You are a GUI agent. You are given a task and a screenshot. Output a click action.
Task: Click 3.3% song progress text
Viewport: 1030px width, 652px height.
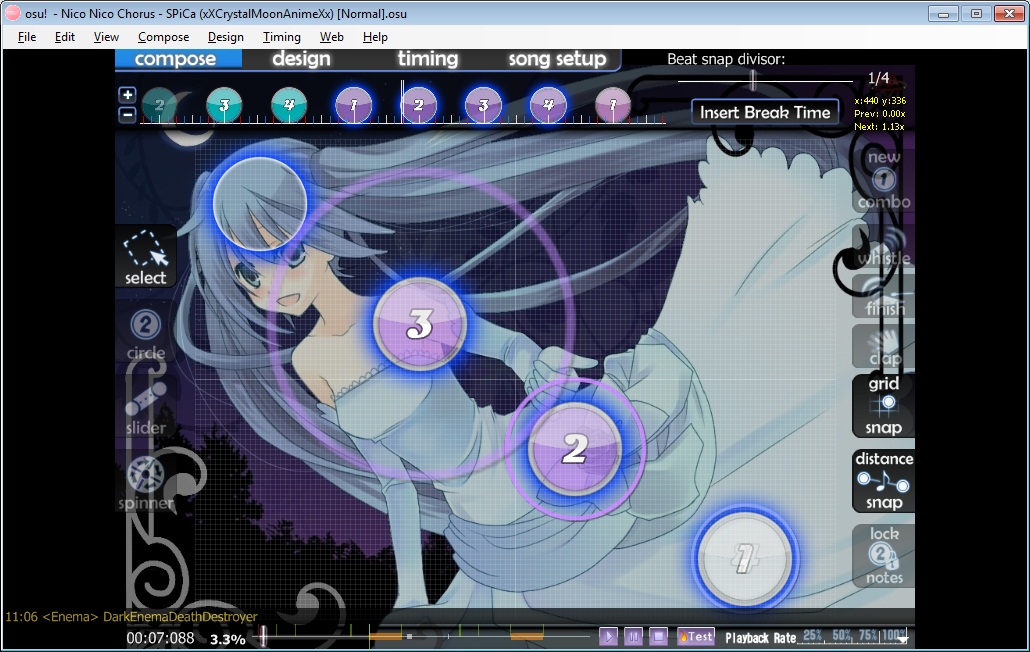click(227, 639)
